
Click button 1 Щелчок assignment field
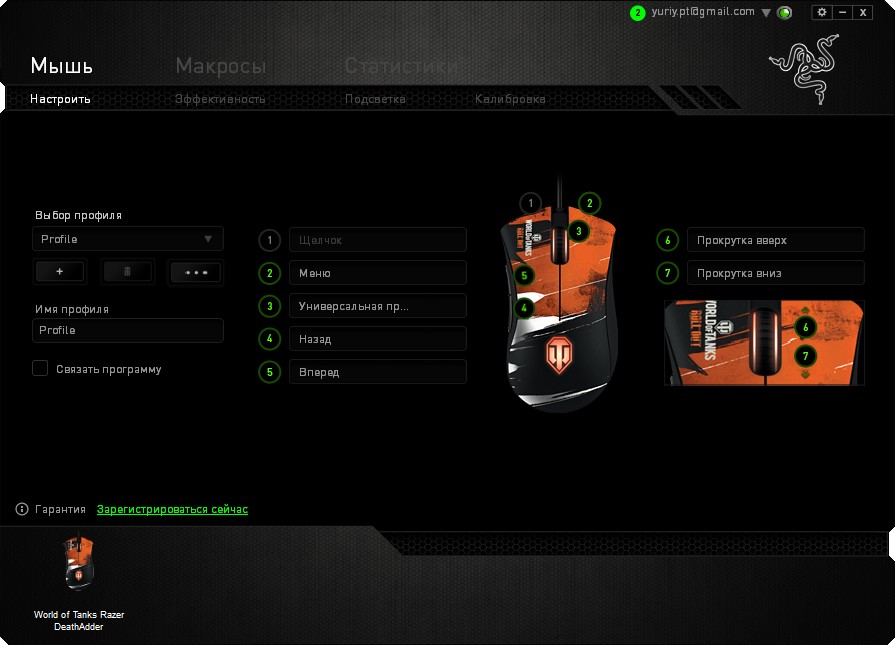(x=378, y=240)
